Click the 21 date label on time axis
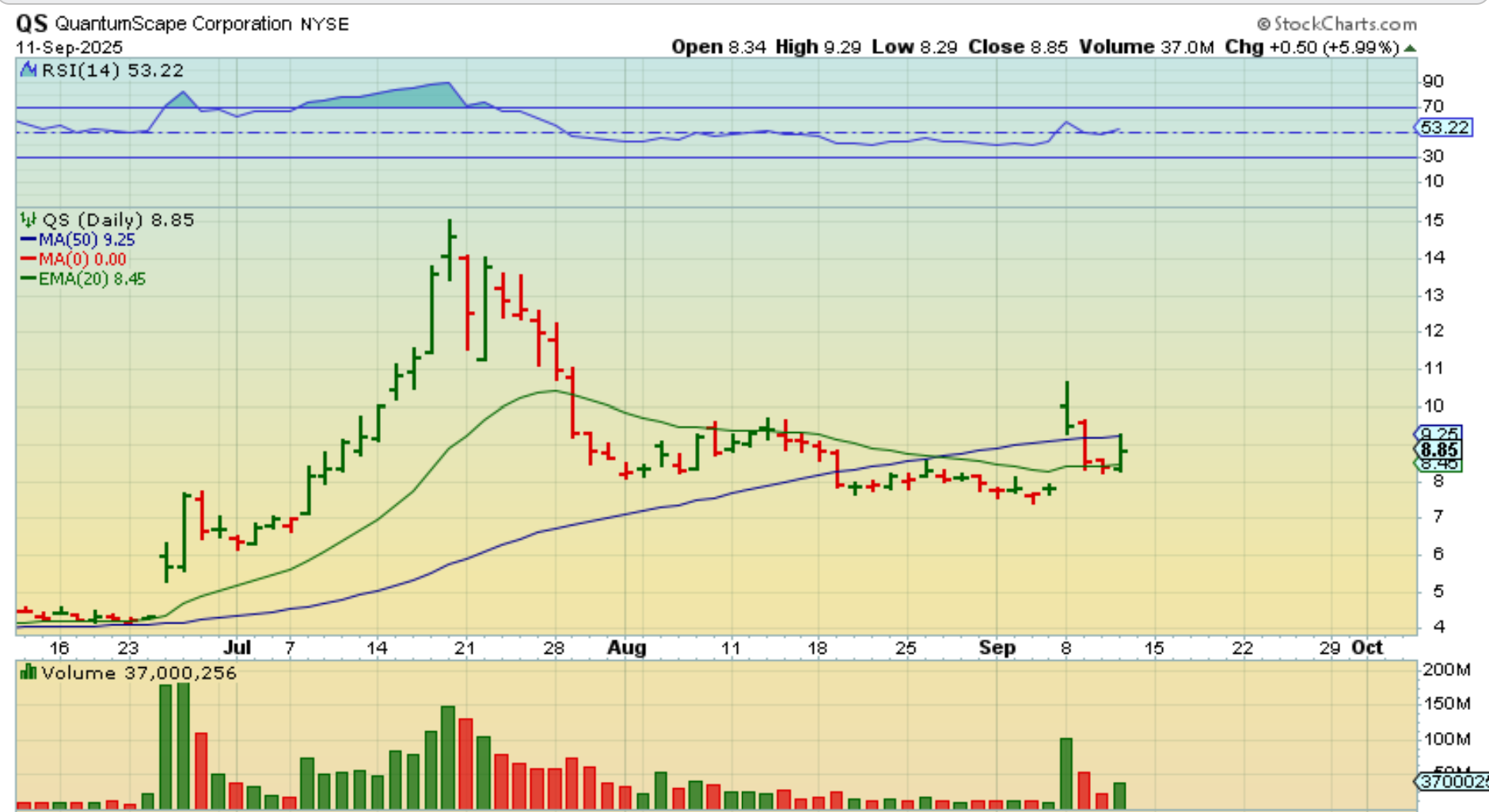Screen dimensions: 1489x812 click(465, 648)
